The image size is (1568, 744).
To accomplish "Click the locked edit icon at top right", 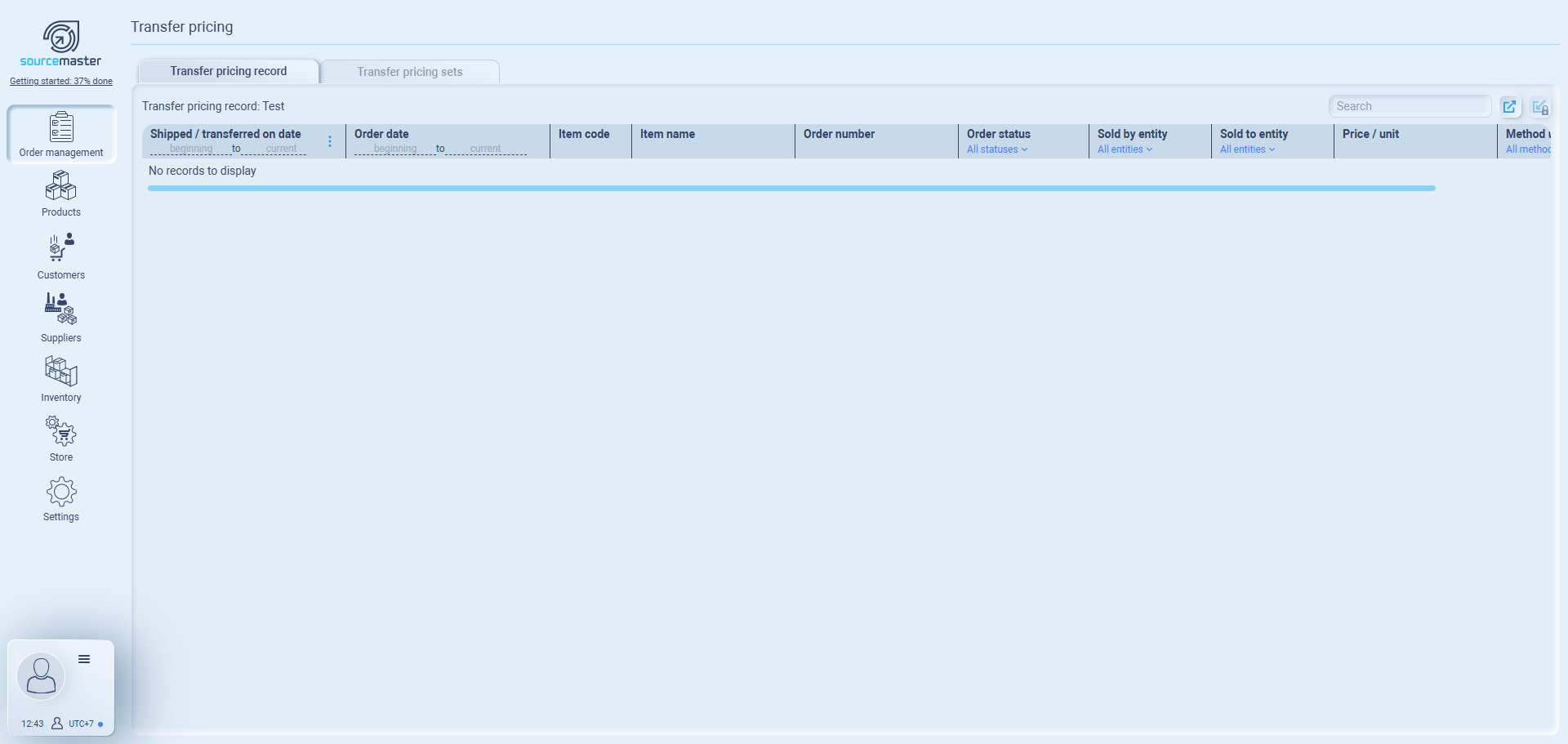I will coord(1540,107).
